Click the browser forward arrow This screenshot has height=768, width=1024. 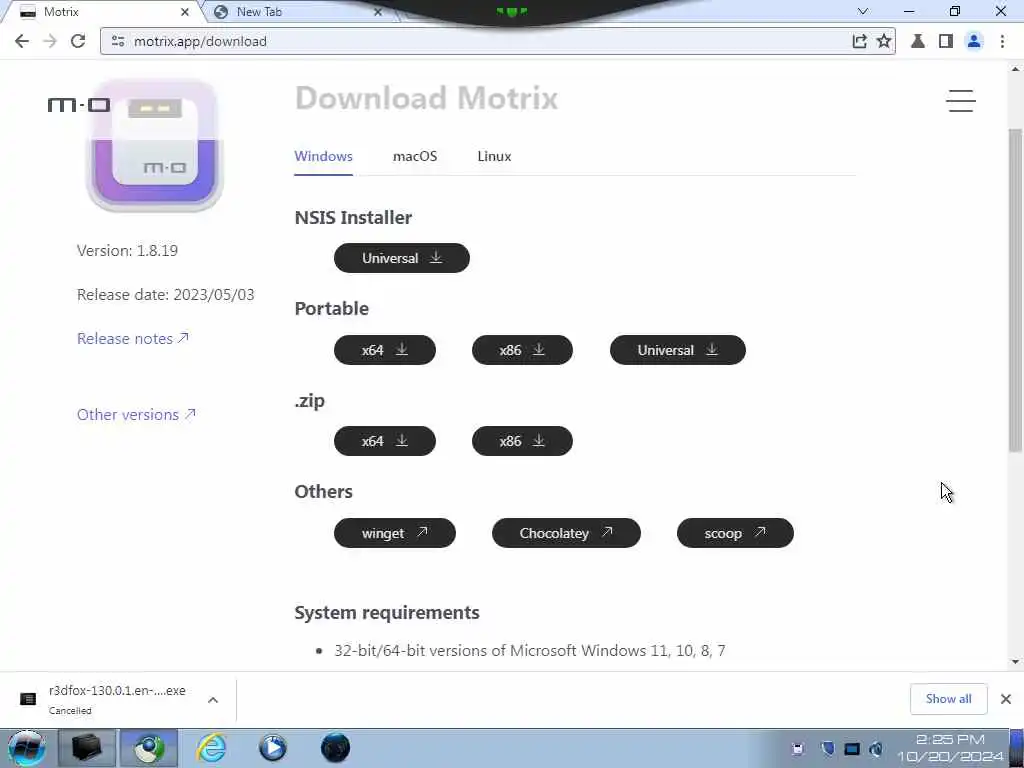(x=50, y=41)
